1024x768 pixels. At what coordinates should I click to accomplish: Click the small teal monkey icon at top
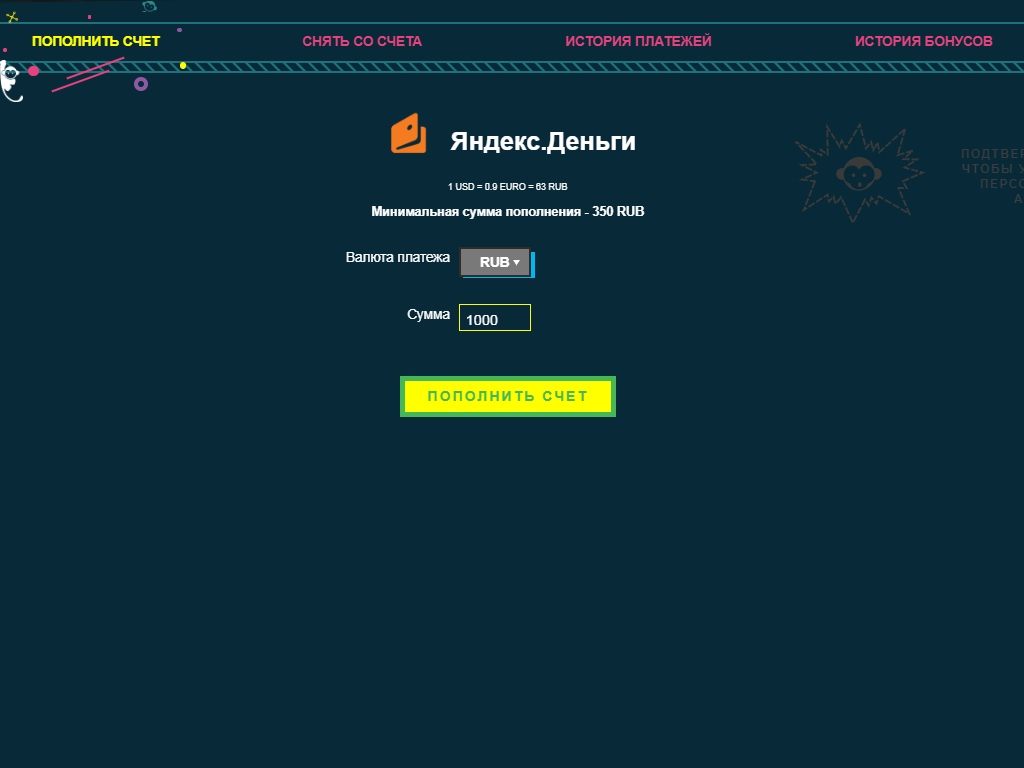(149, 7)
